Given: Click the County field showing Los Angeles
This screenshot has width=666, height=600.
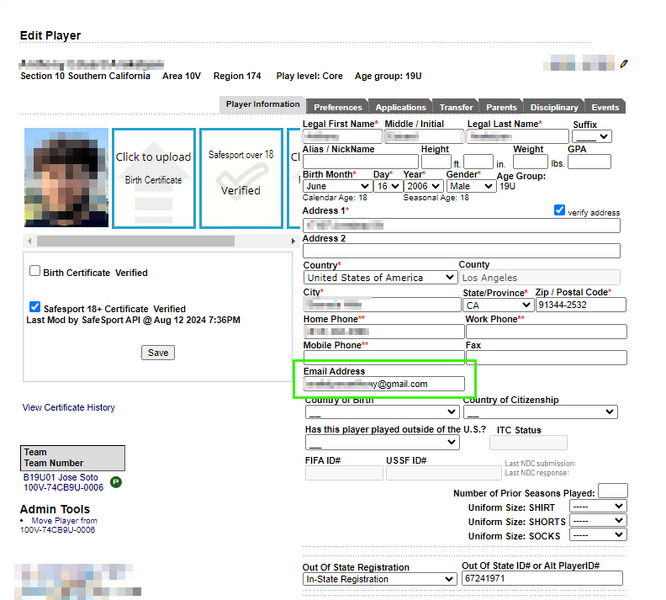Looking at the screenshot, I should click(539, 278).
